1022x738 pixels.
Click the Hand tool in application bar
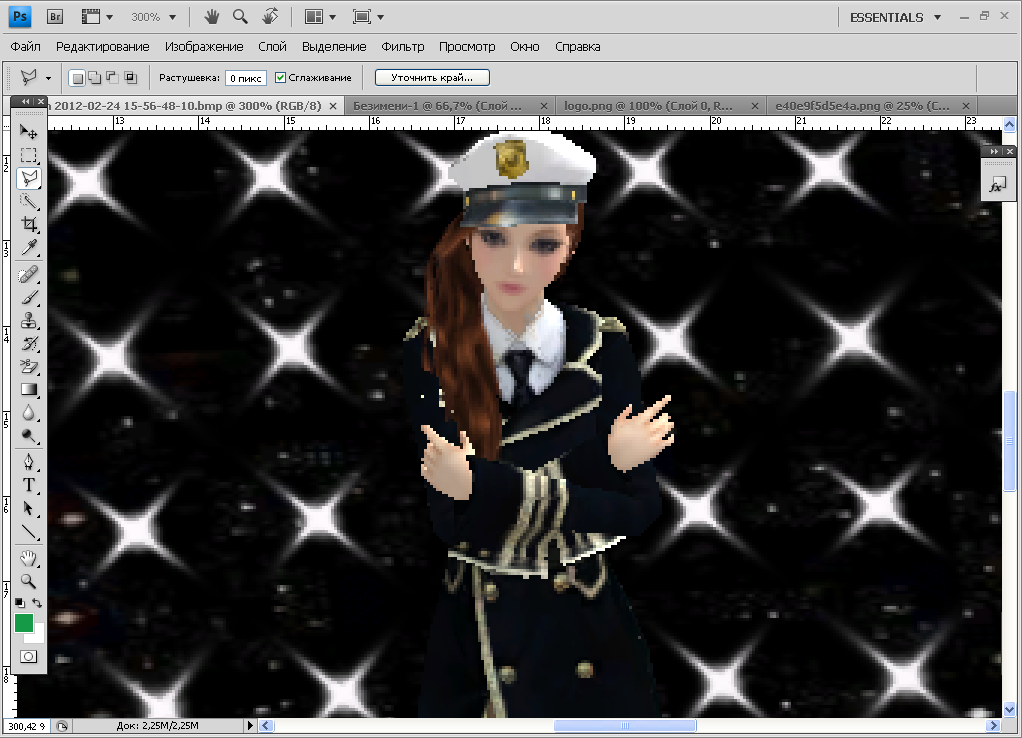pyautogui.click(x=211, y=17)
